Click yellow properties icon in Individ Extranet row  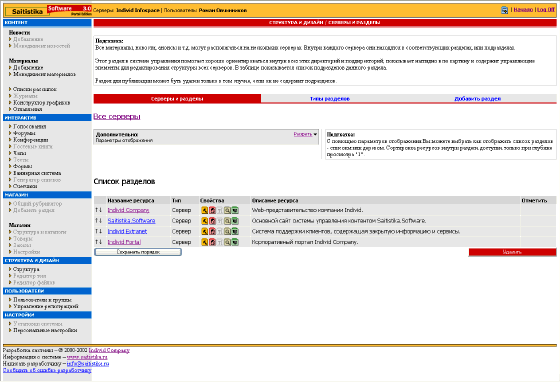click(205, 231)
